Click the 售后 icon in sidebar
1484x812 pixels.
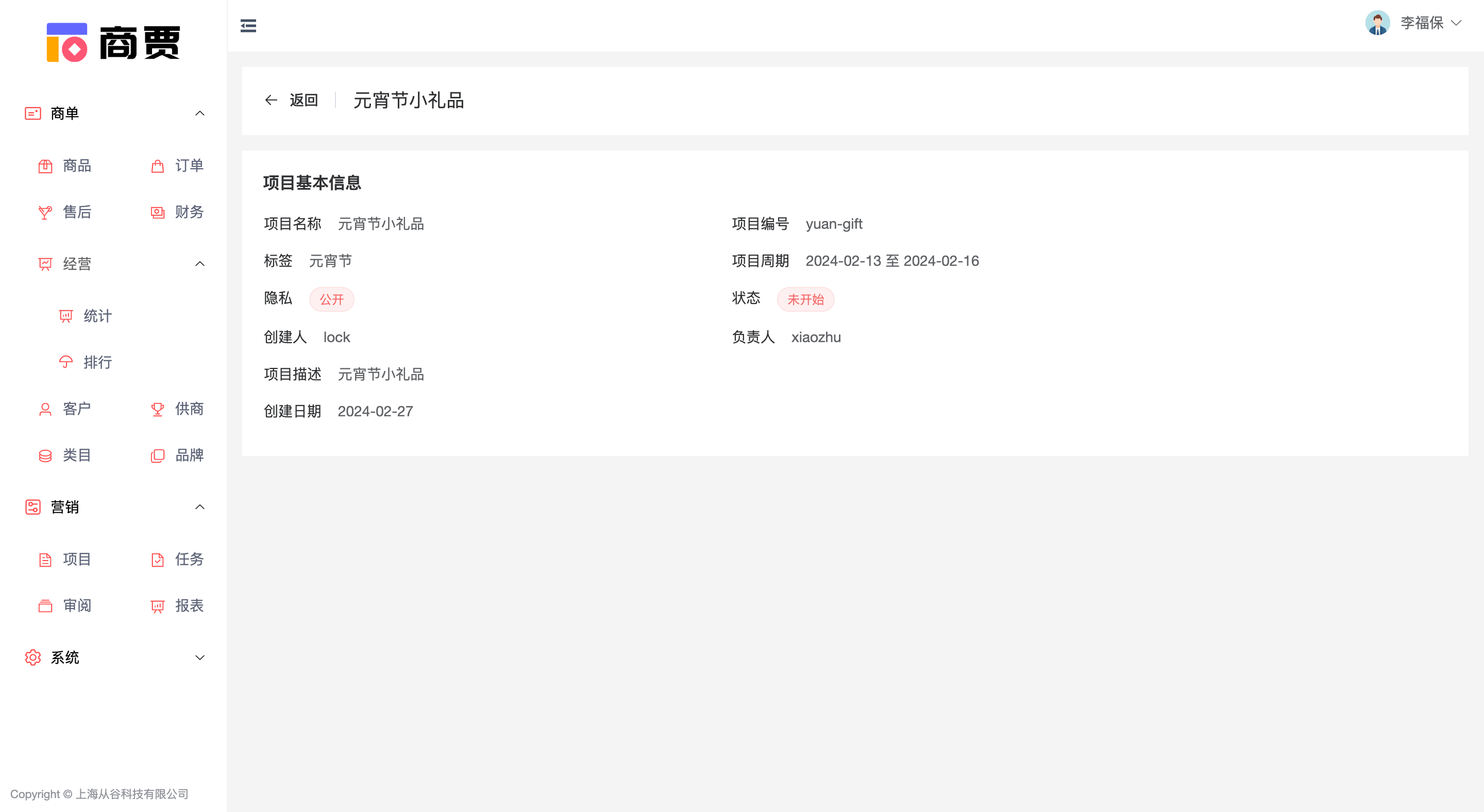click(x=45, y=212)
